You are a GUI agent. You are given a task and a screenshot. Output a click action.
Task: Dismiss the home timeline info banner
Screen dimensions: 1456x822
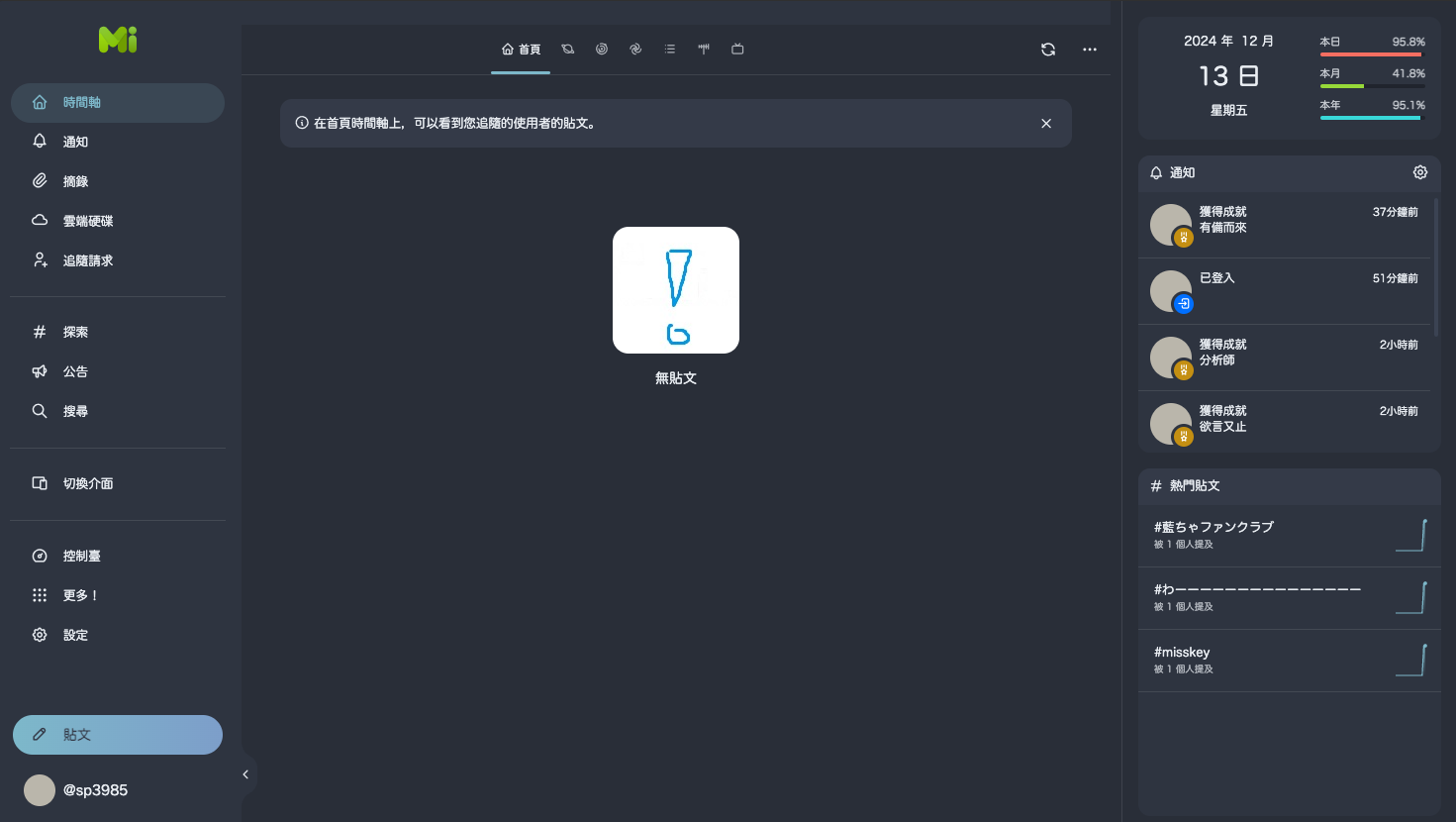pyautogui.click(x=1046, y=124)
